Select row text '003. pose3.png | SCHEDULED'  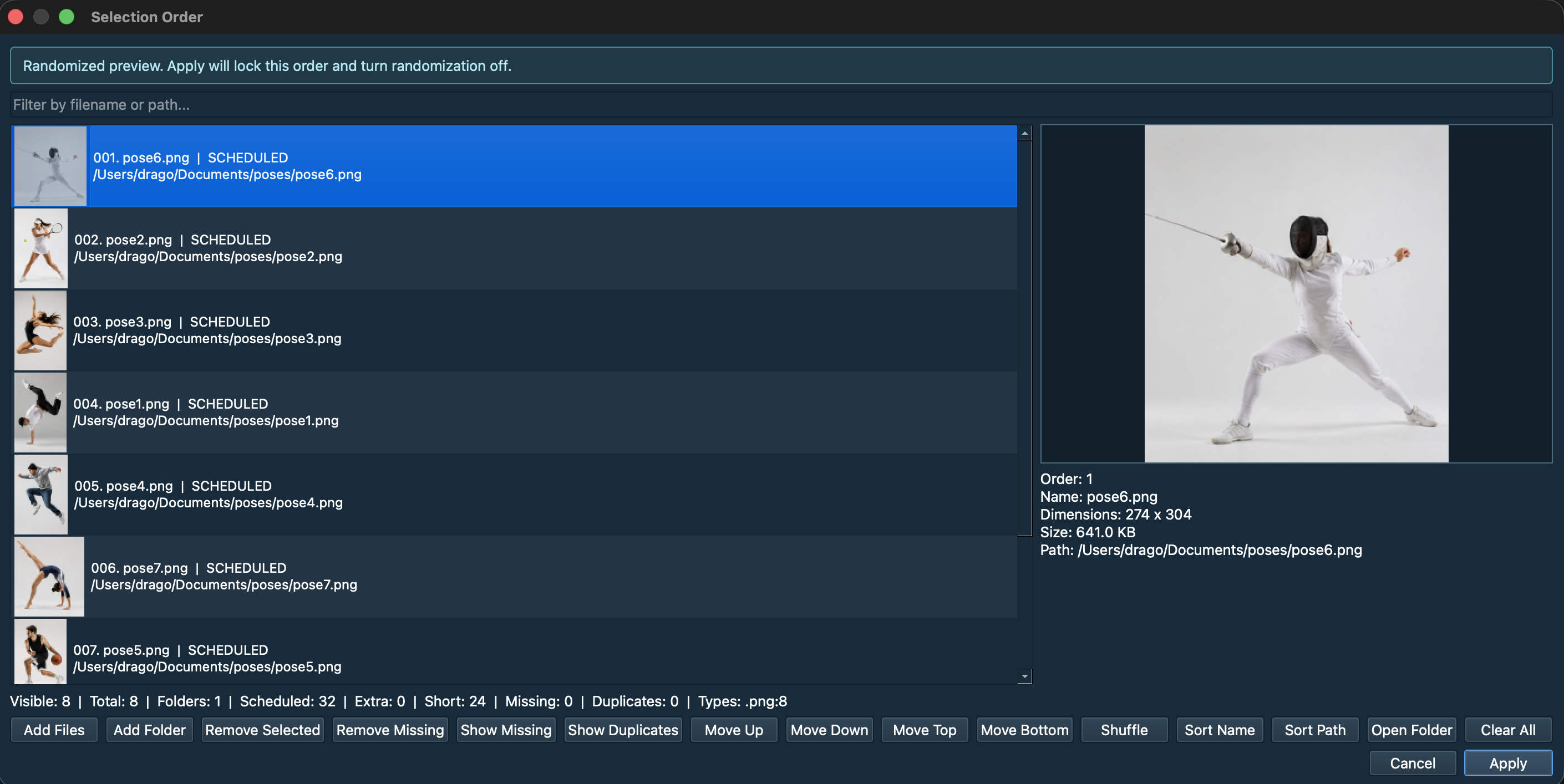click(x=172, y=322)
